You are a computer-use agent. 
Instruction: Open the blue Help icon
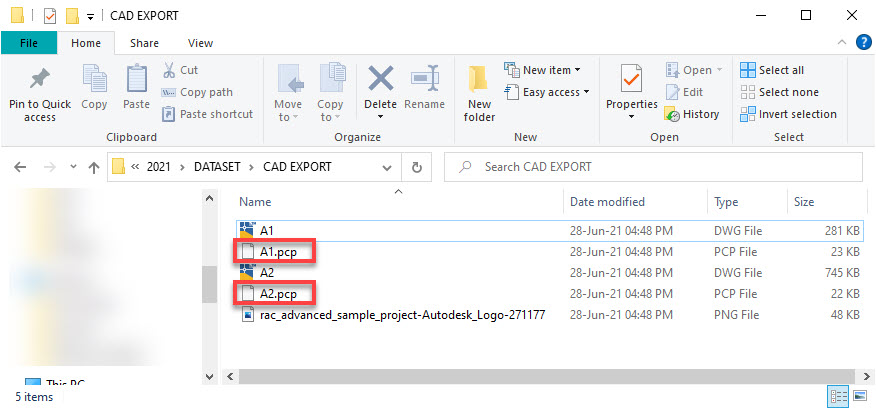(864, 42)
